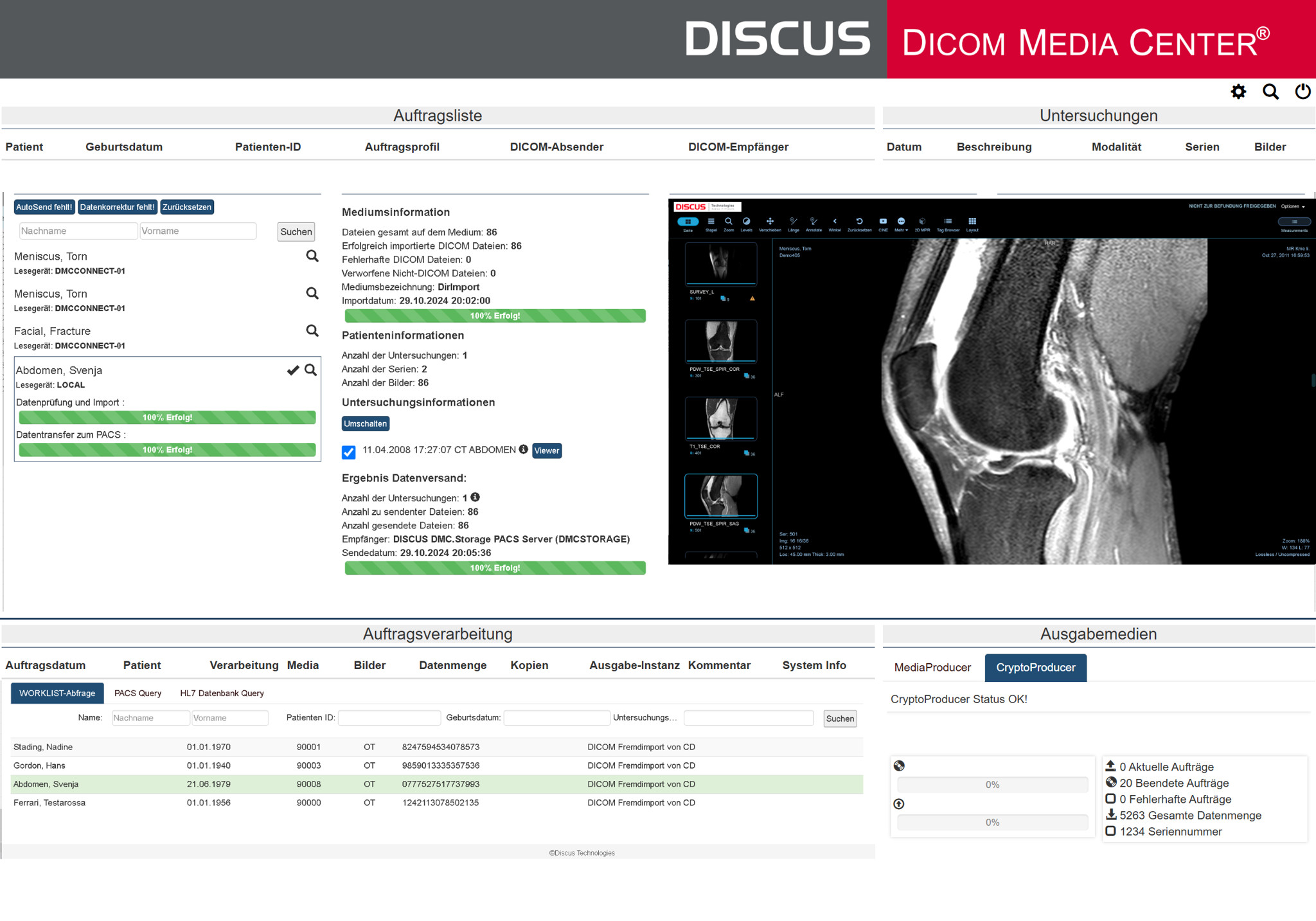Click the disc icon above first progress bar
Screen dimensions: 1316x921
pyautogui.click(x=899, y=765)
